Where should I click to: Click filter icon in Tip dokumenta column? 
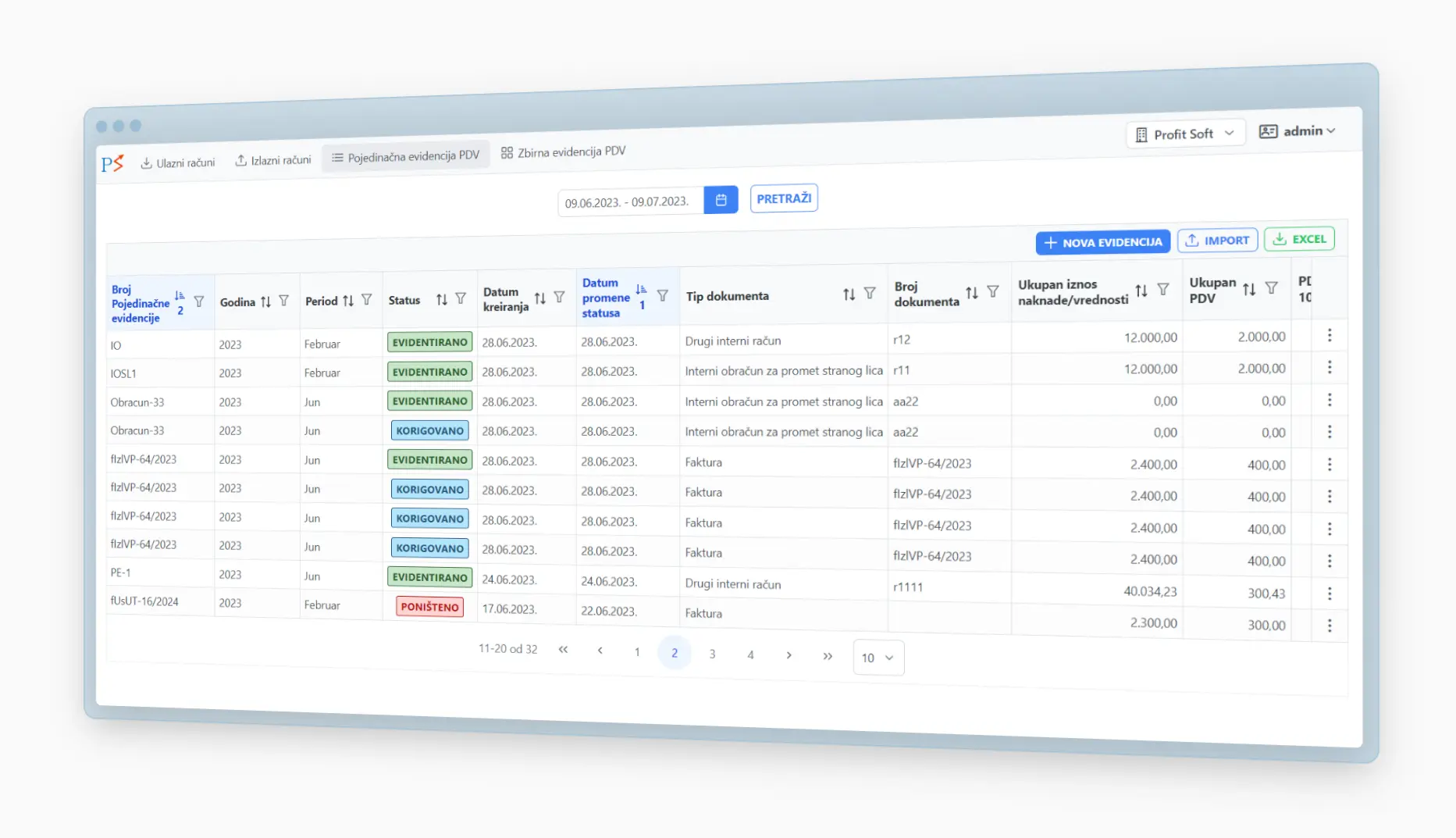click(x=870, y=294)
